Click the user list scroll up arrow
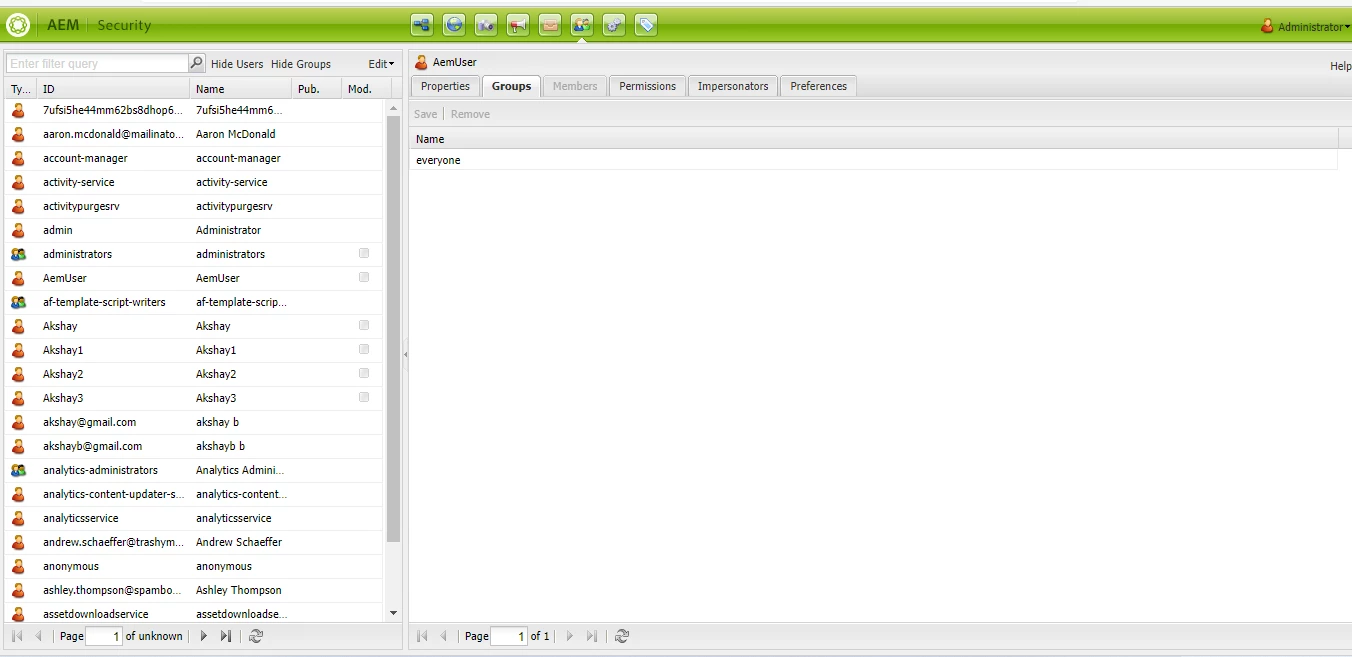This screenshot has height=657, width=1352. (393, 107)
